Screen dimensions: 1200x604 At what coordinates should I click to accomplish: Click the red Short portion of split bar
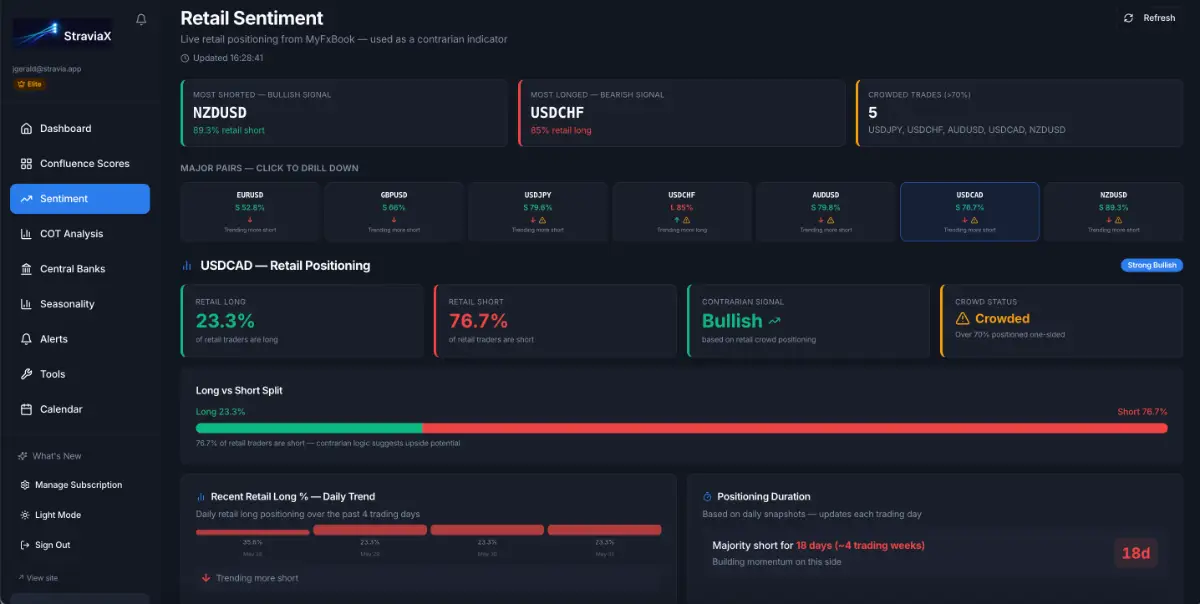pyautogui.click(x=795, y=428)
